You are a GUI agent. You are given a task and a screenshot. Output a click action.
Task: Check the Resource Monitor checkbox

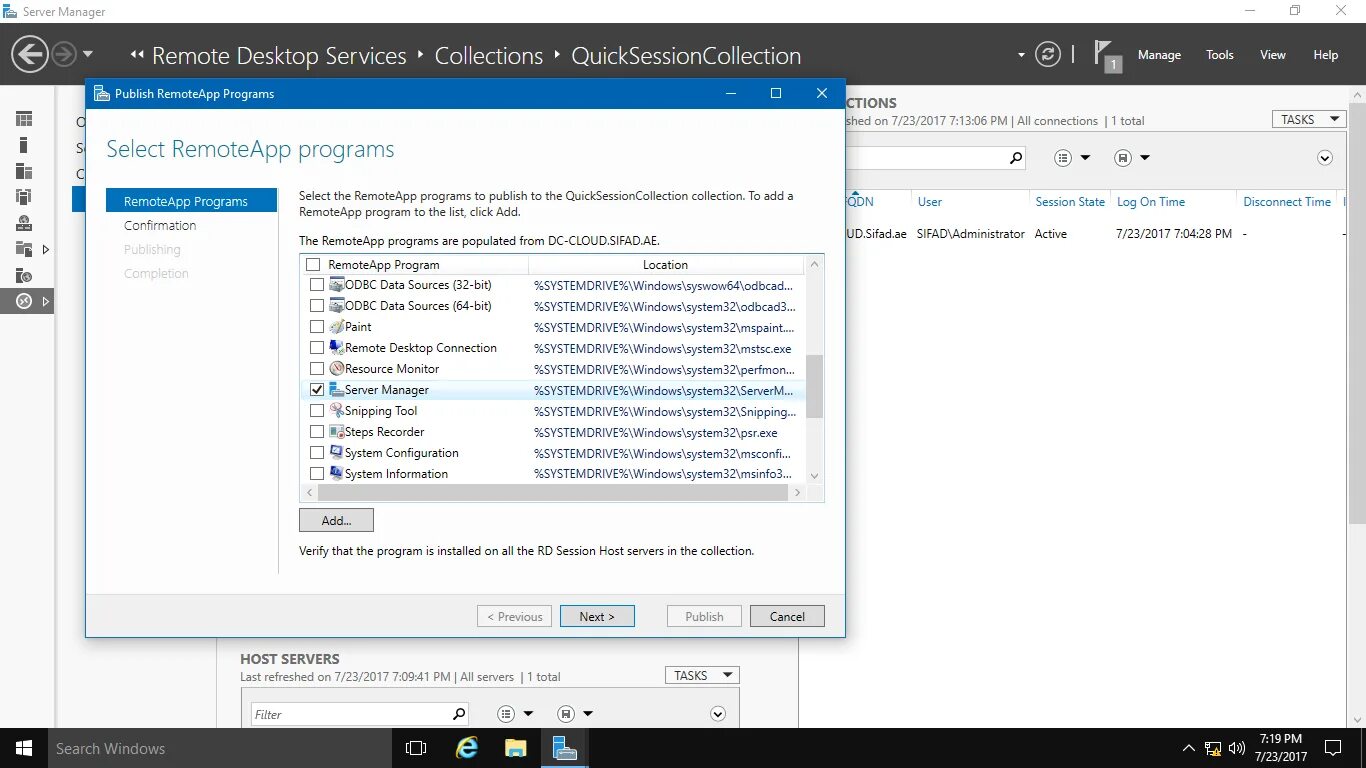(x=317, y=369)
